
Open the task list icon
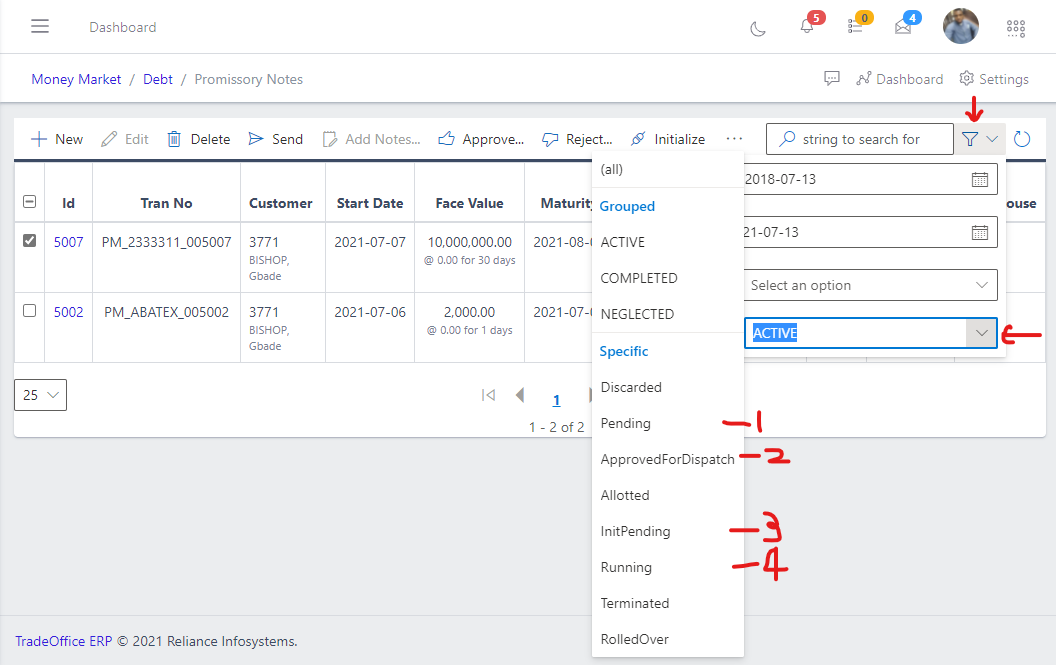855,27
